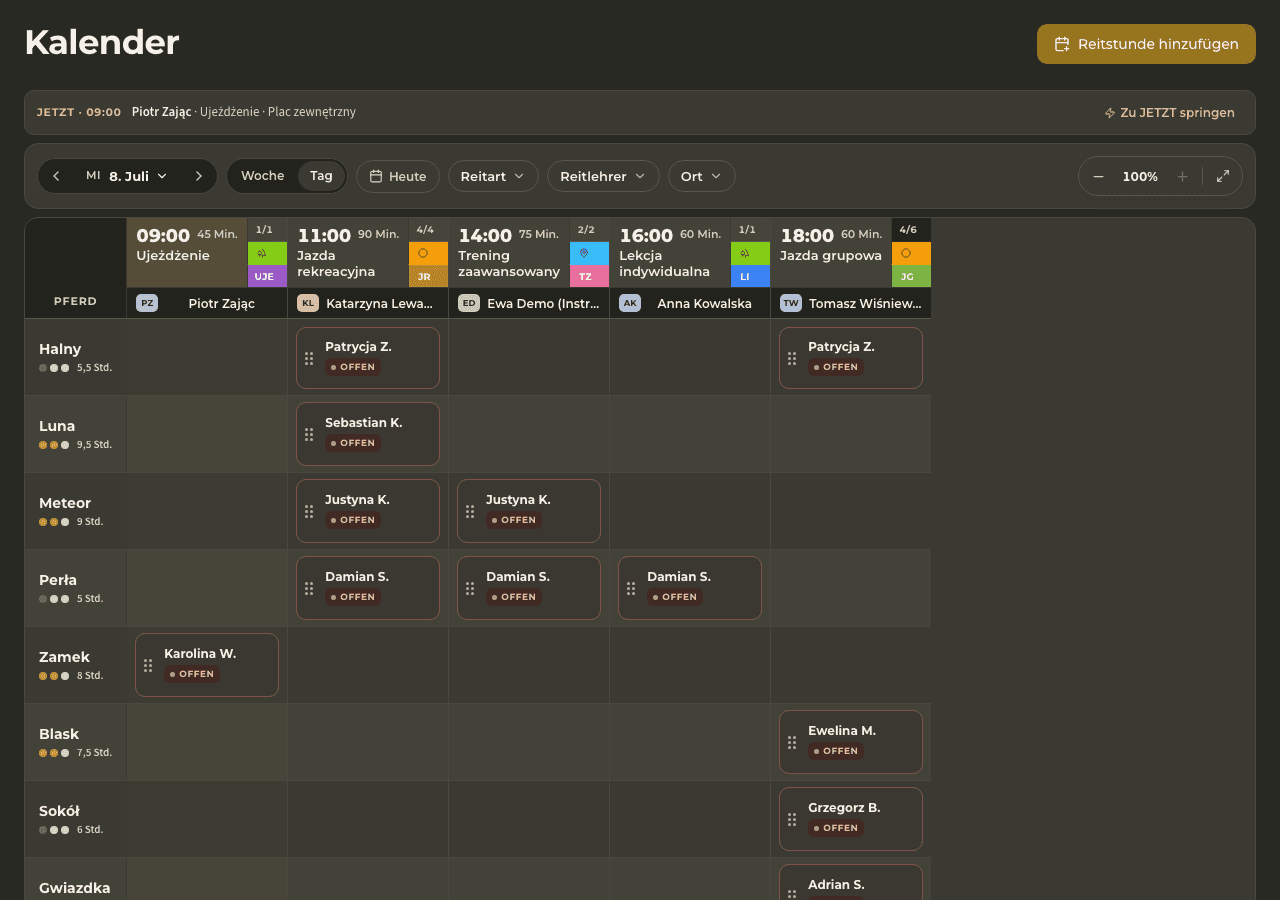
Task: Grab drag handle on Karolina W. card
Action: [148, 665]
